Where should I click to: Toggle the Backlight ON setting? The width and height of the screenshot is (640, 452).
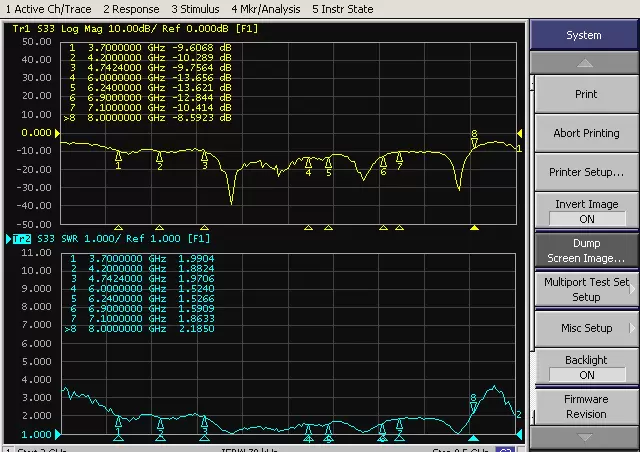[x=586, y=367]
